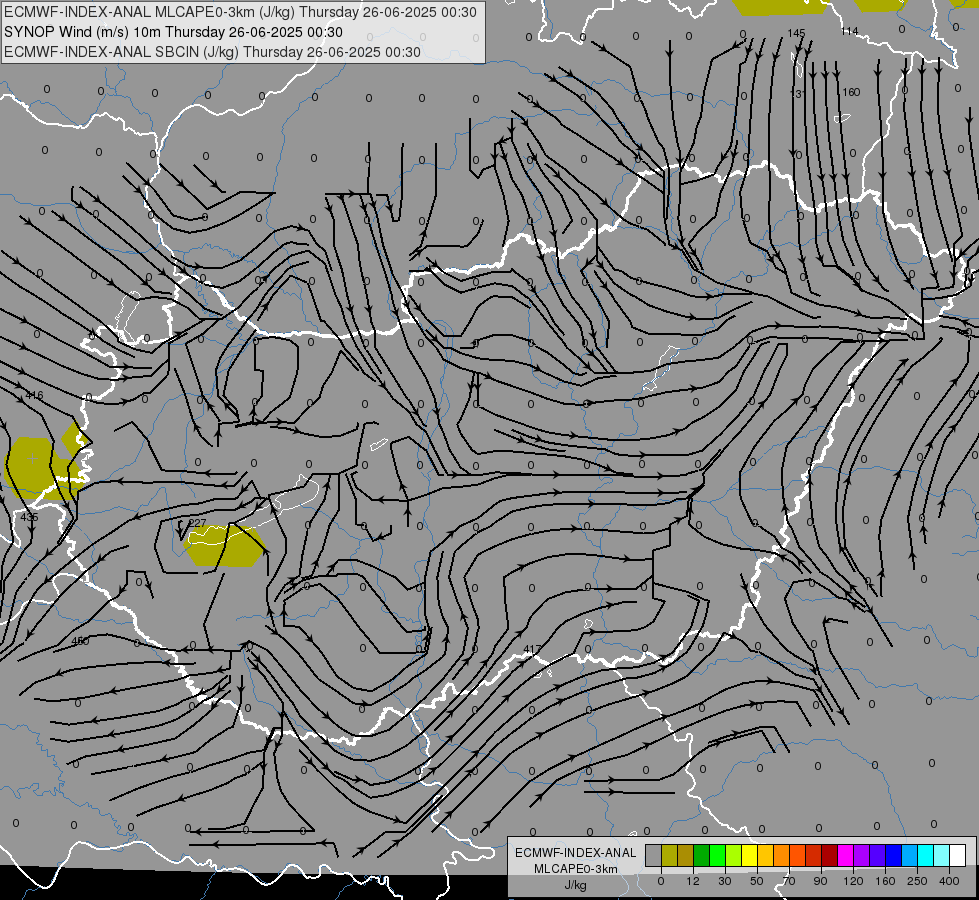Click the legend tick label 70
Image resolution: width=979 pixels, height=900 pixels.
point(789,881)
